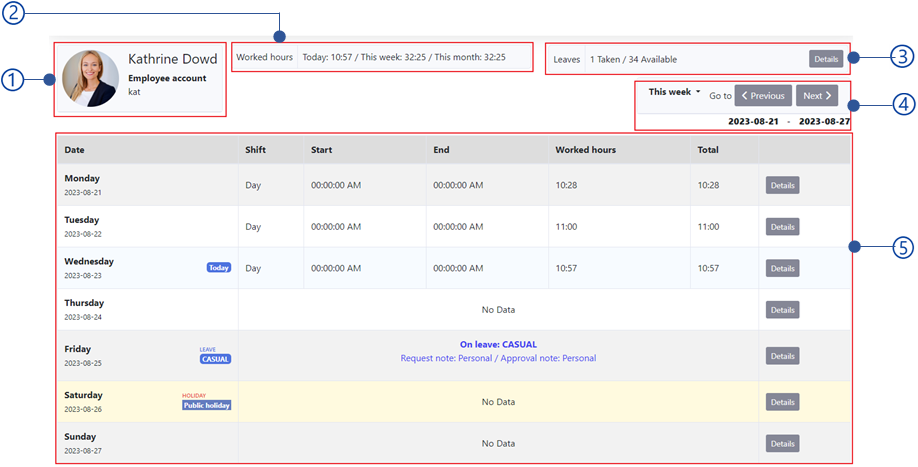Expand the This week dropdown

click(x=674, y=92)
